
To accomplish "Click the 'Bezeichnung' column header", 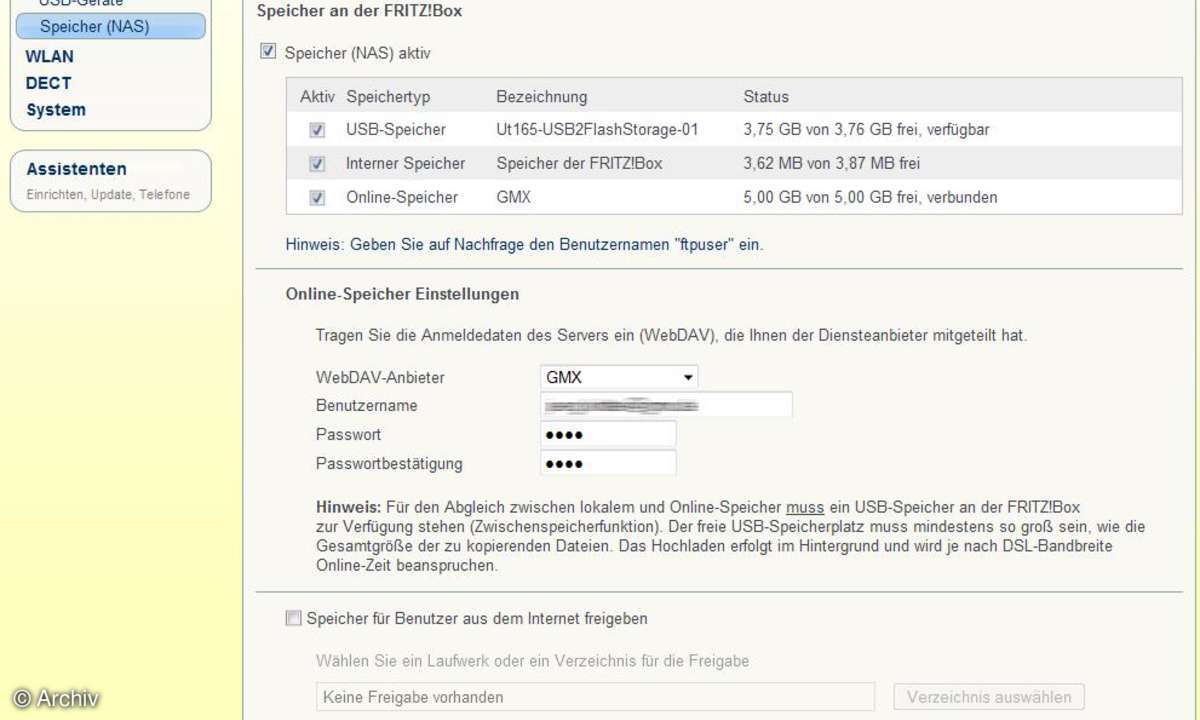I will tap(542, 97).
